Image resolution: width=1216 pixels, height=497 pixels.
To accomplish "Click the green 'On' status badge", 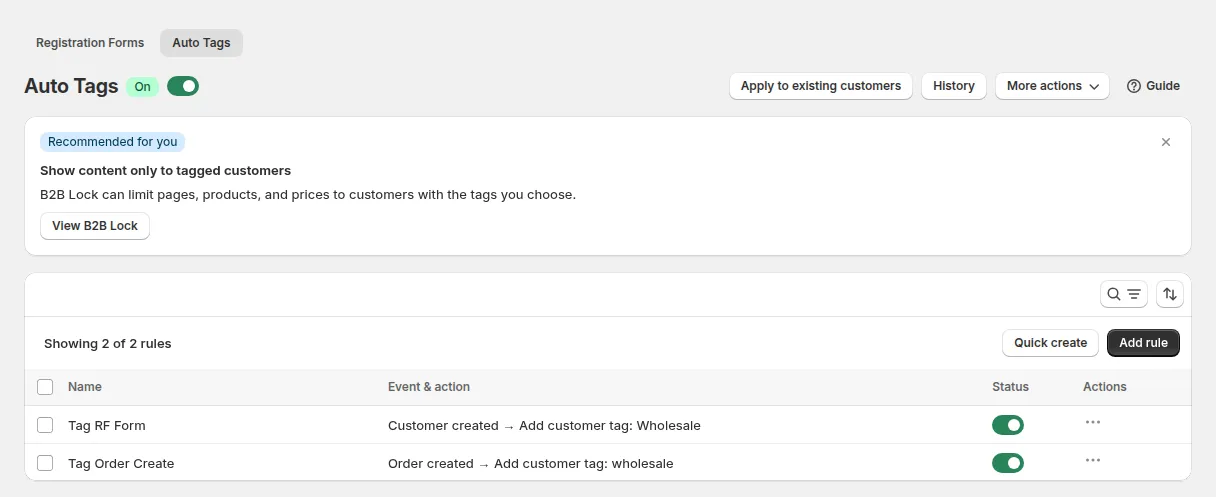I will 142,87.
